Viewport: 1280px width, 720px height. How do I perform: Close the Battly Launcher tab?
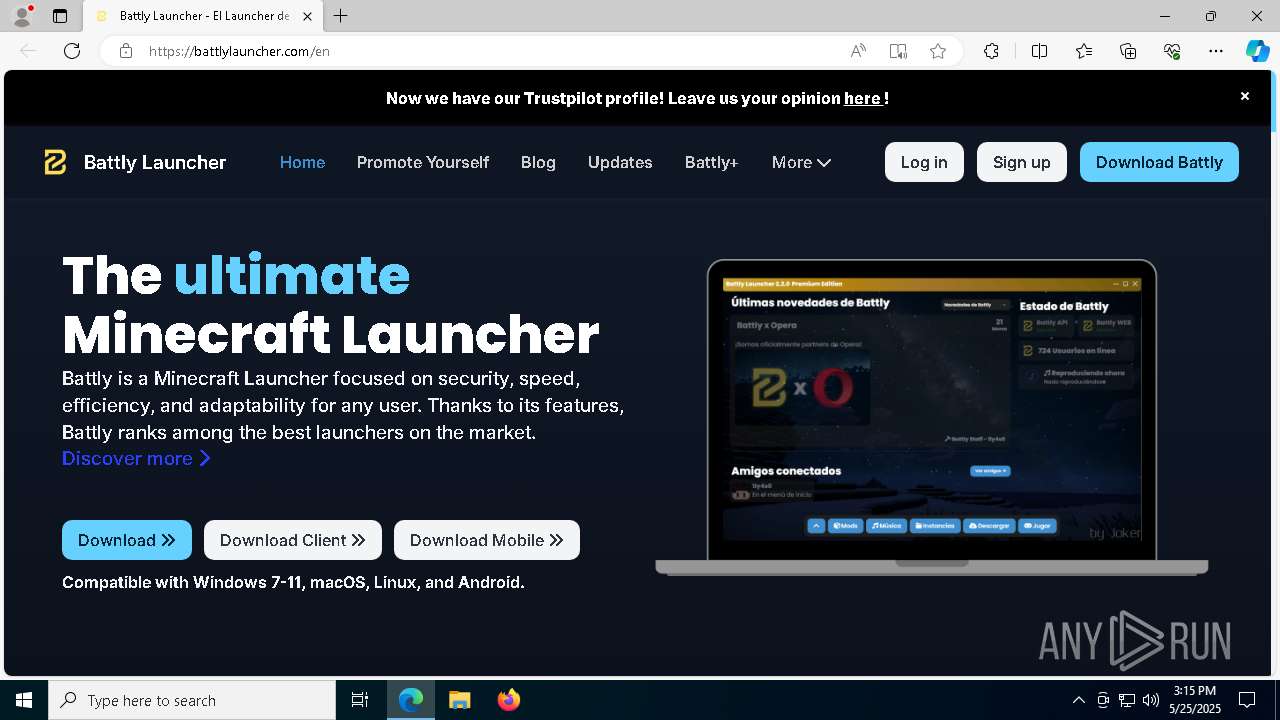(x=307, y=16)
